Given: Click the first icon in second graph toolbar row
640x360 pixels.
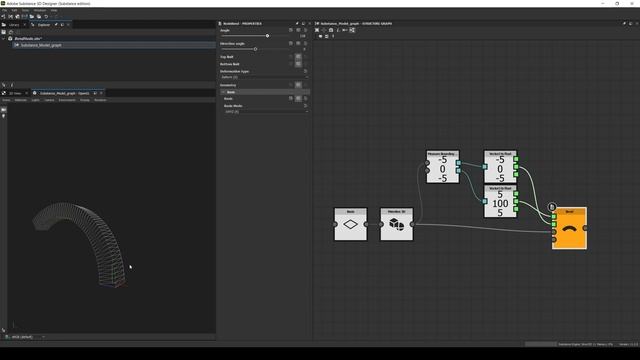Looking at the screenshot, I should coord(320,36).
